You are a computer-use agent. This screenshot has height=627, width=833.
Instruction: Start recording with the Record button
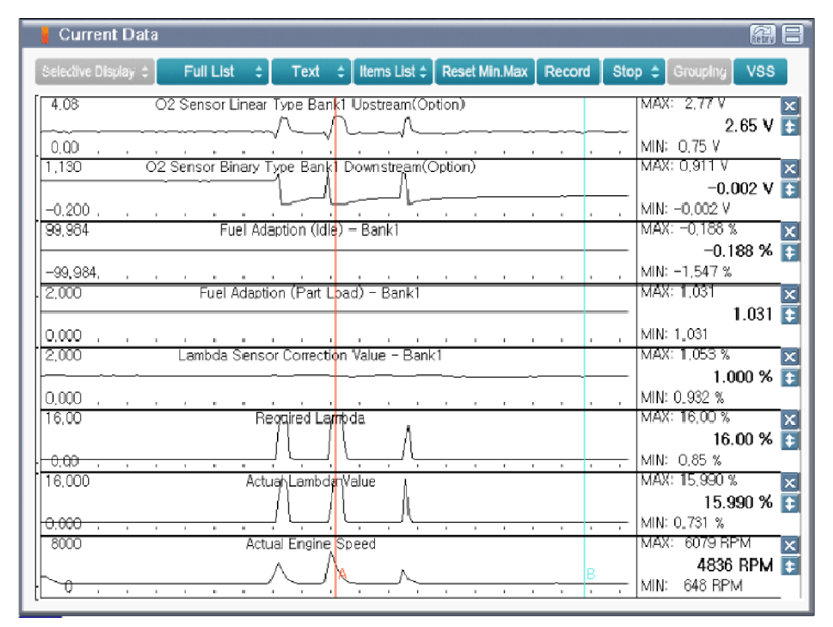[566, 72]
